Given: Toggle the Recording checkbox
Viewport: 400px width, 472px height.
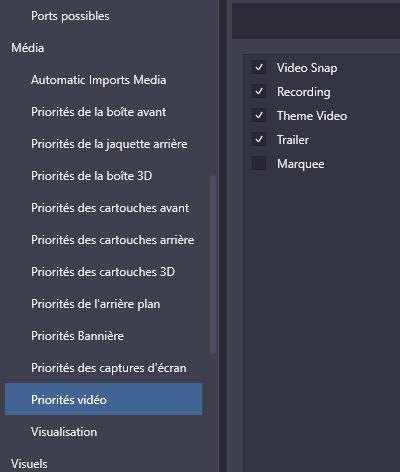Looking at the screenshot, I should click(x=259, y=91).
